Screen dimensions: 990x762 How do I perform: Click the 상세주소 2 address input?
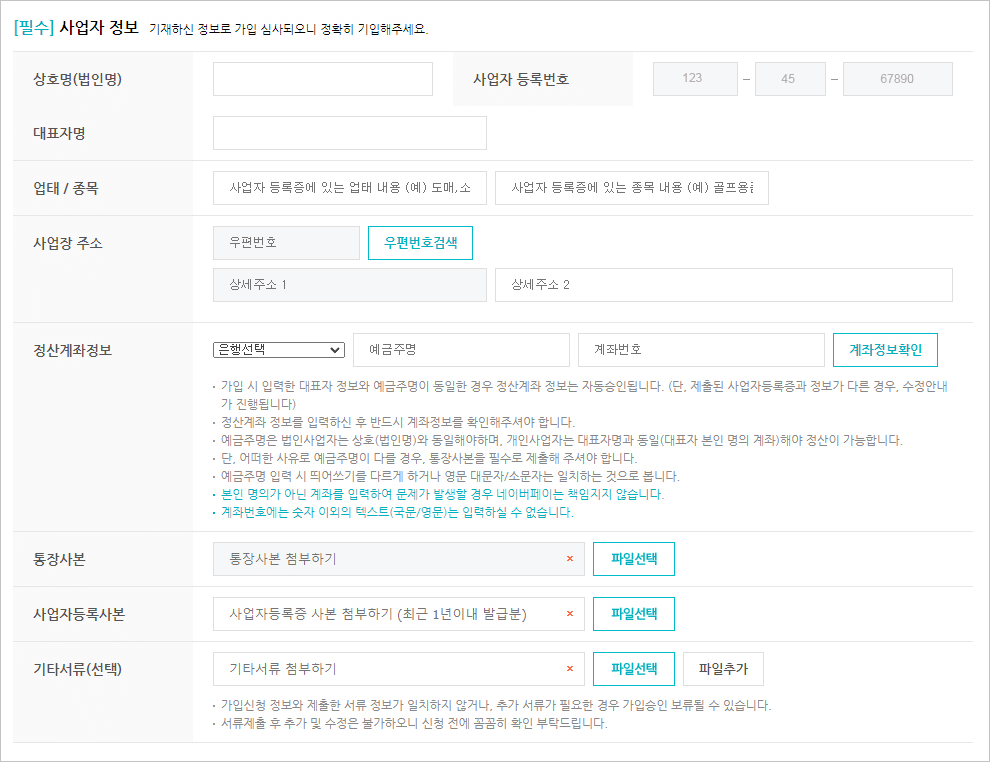pyautogui.click(x=724, y=285)
